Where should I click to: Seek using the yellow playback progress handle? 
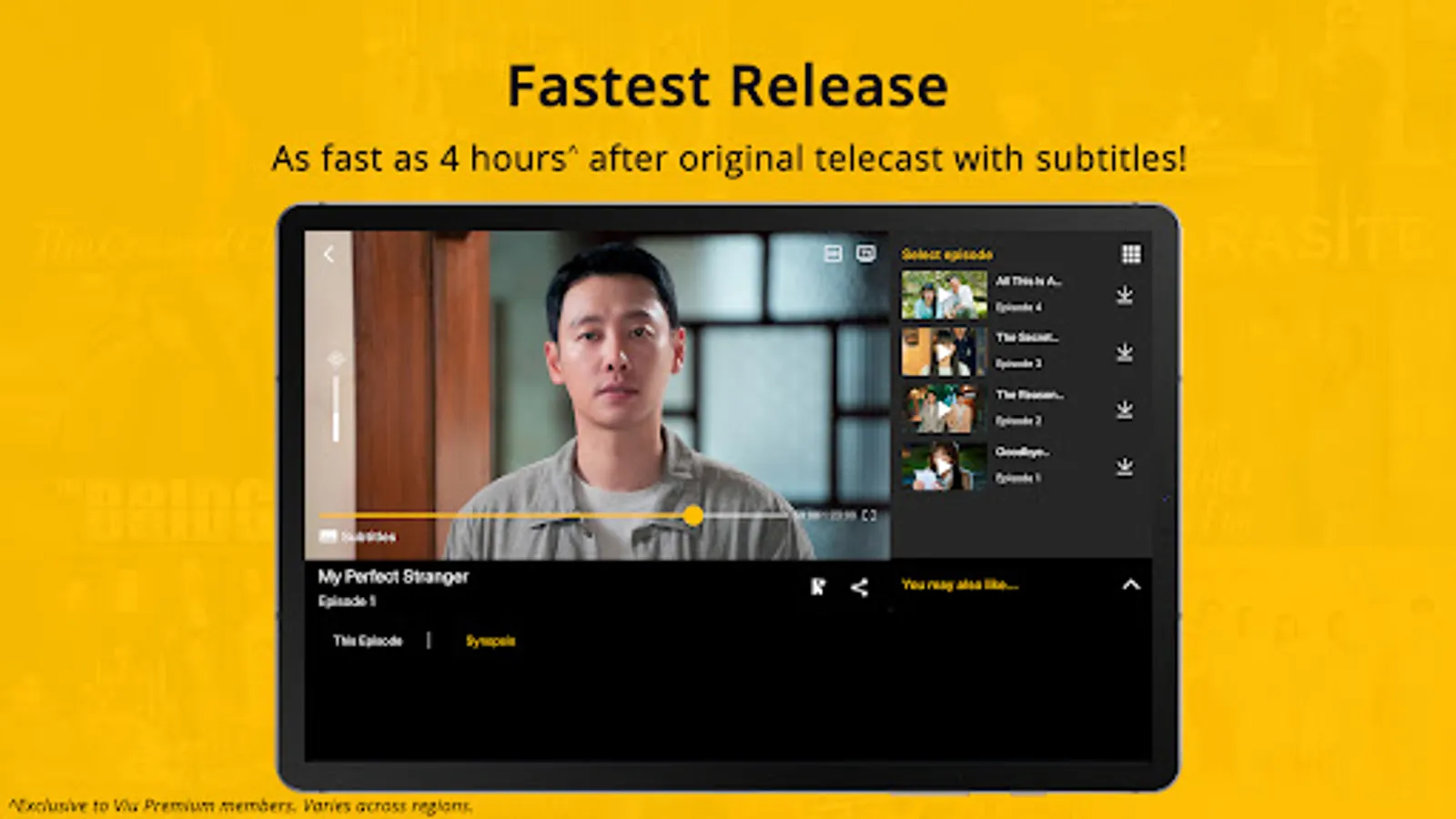tap(693, 516)
